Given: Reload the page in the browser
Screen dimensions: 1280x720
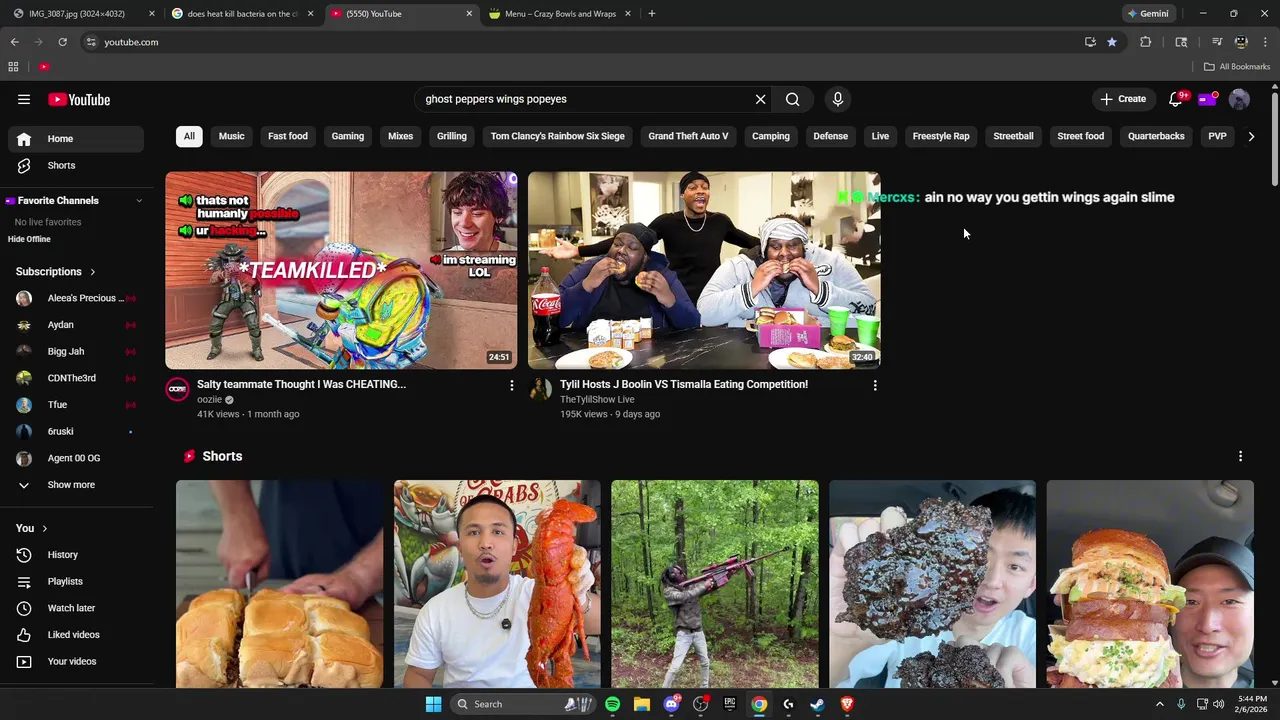Looking at the screenshot, I should (x=62, y=42).
